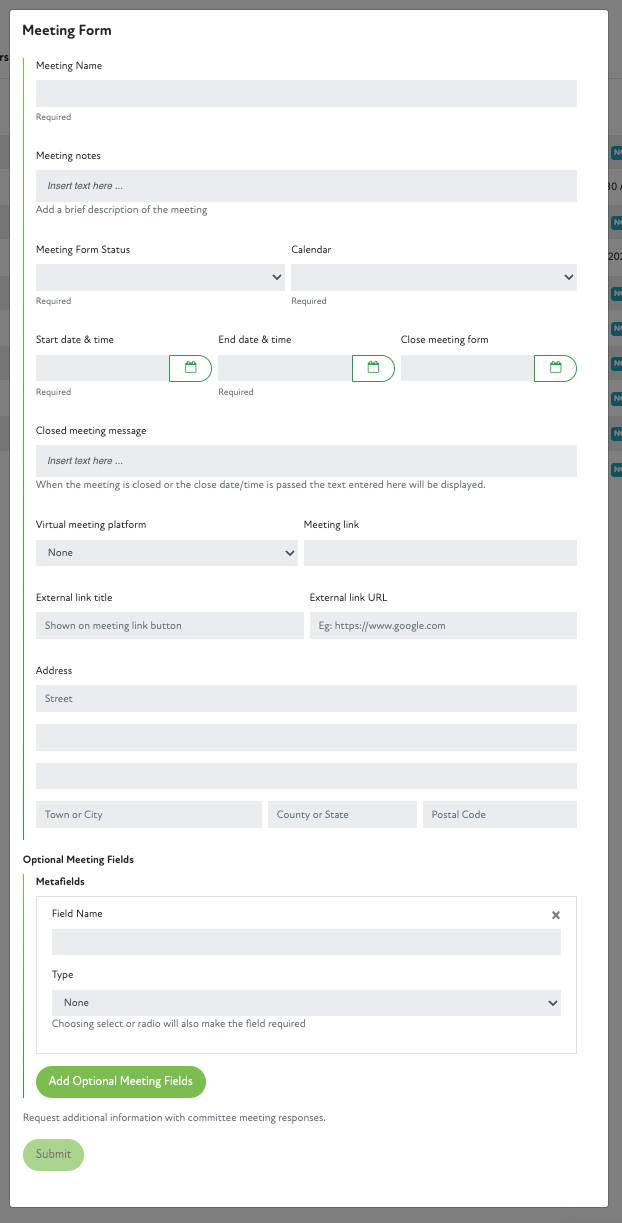The width and height of the screenshot is (622, 1223).
Task: Open the Close meeting form calendar picker
Action: pyautogui.click(x=555, y=368)
